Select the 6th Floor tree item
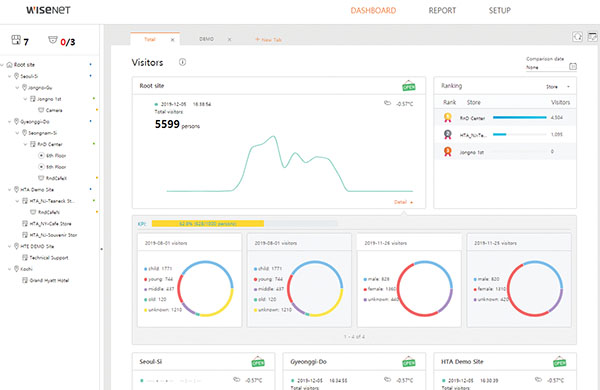 click(x=56, y=156)
